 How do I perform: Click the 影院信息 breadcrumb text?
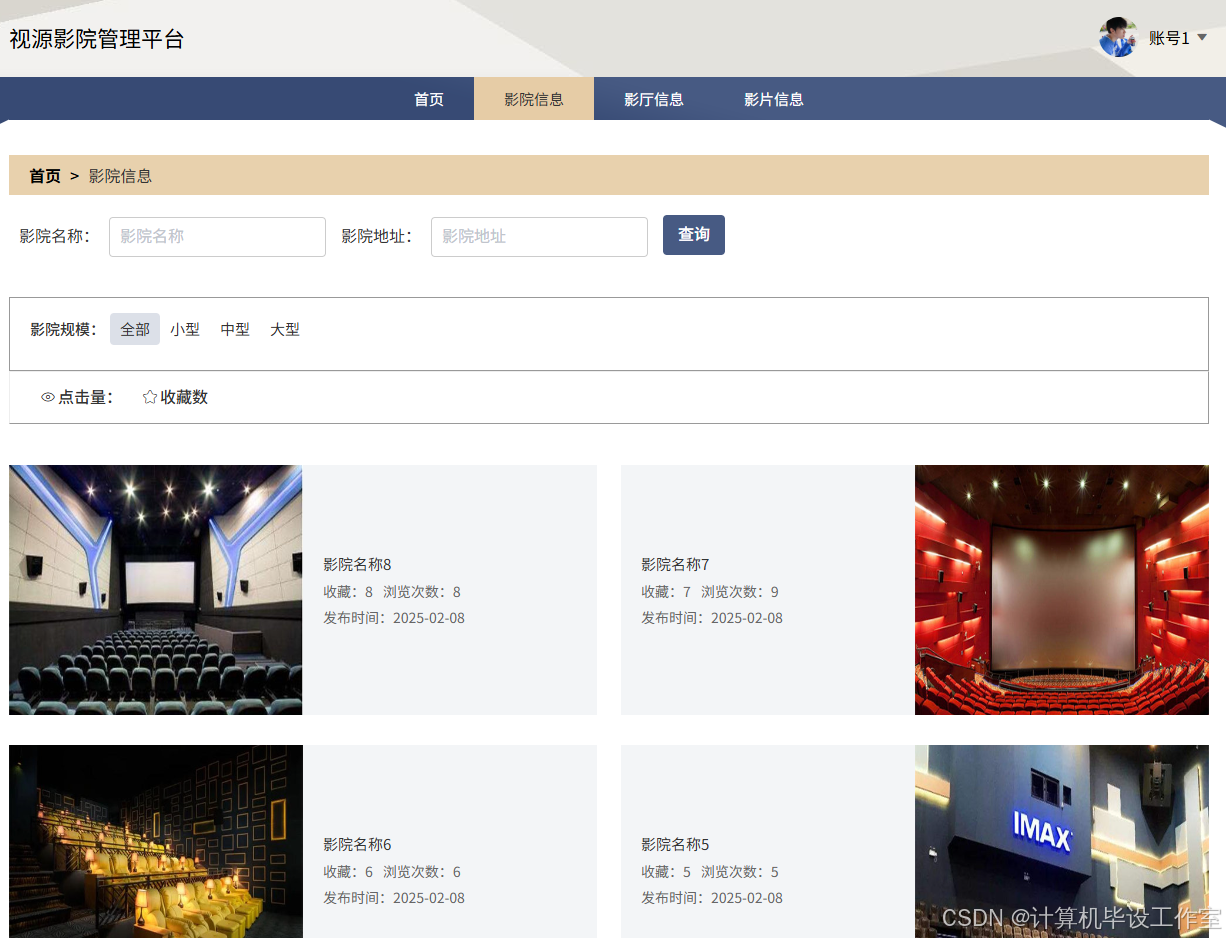point(120,176)
